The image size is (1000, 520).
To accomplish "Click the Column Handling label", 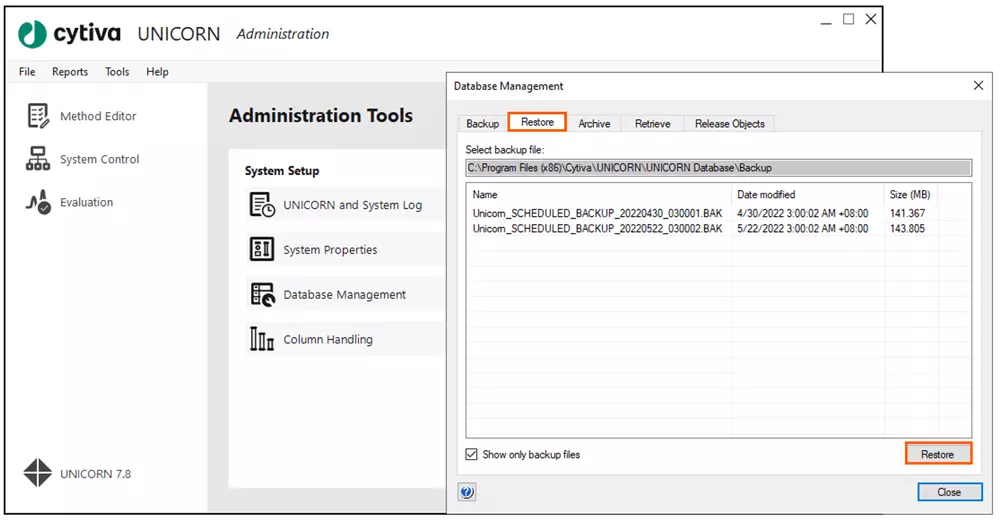I will click(328, 339).
